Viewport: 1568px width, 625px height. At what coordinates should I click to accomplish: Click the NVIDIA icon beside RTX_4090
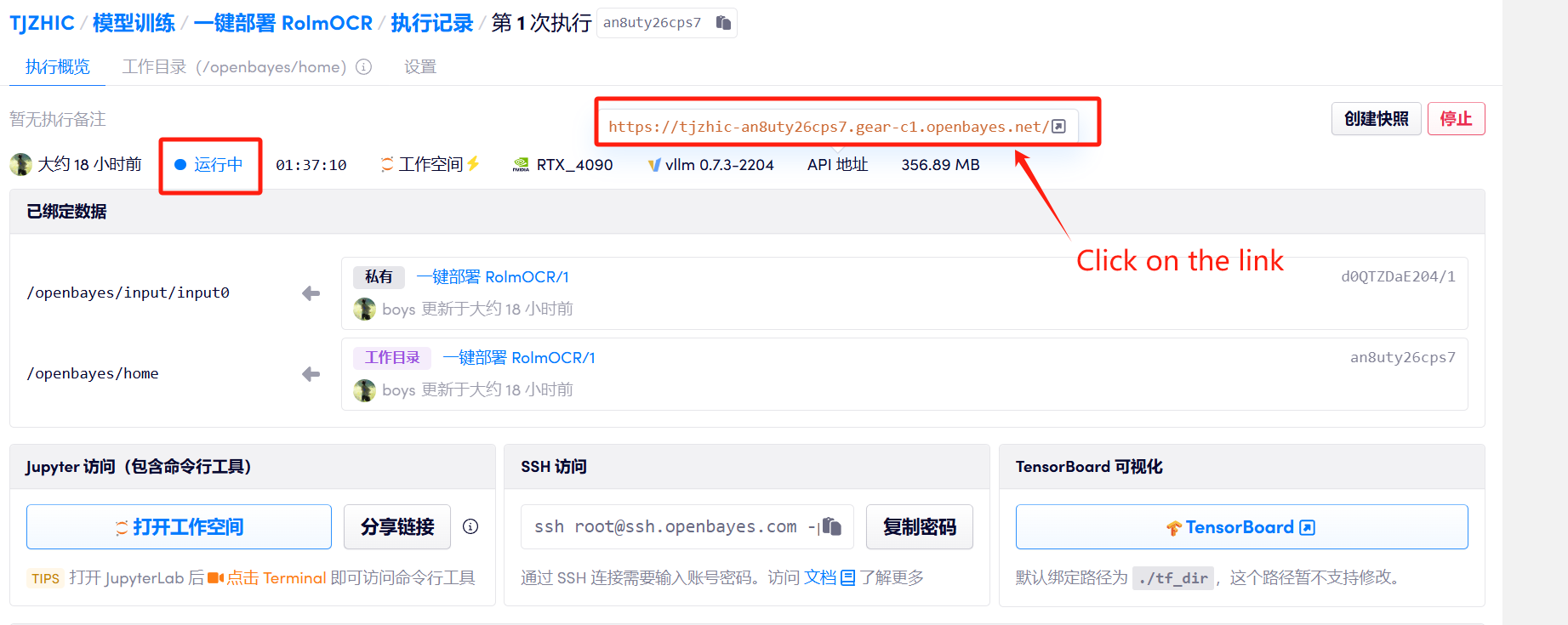point(521,165)
